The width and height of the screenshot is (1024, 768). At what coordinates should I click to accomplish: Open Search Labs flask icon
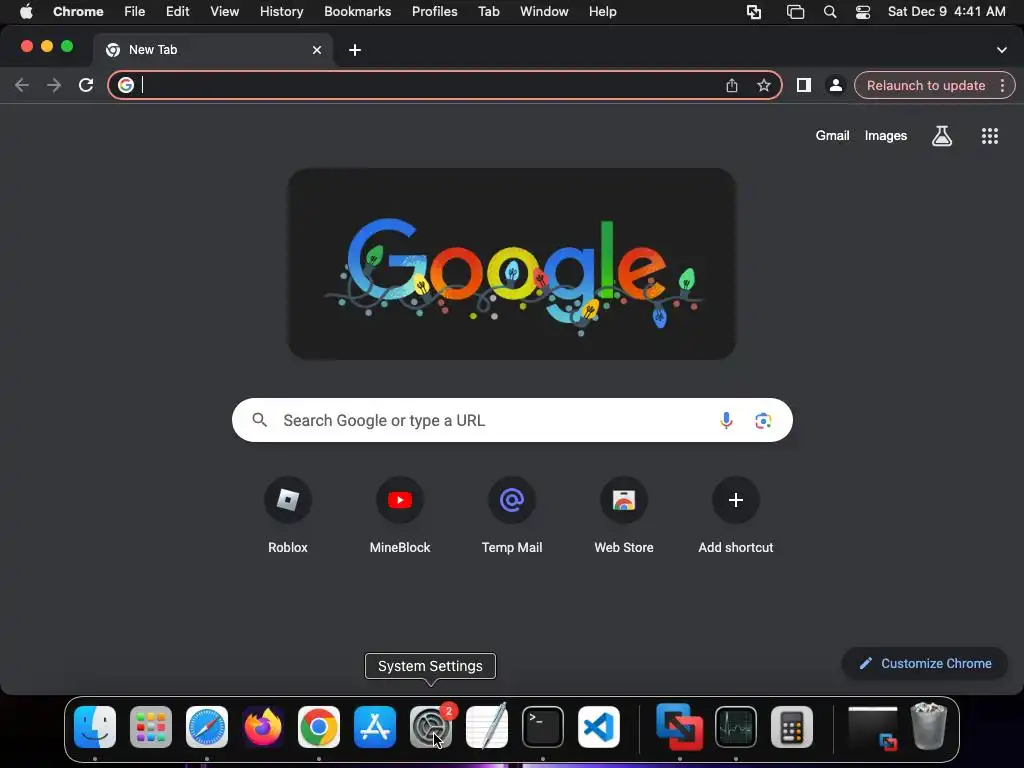pos(942,136)
